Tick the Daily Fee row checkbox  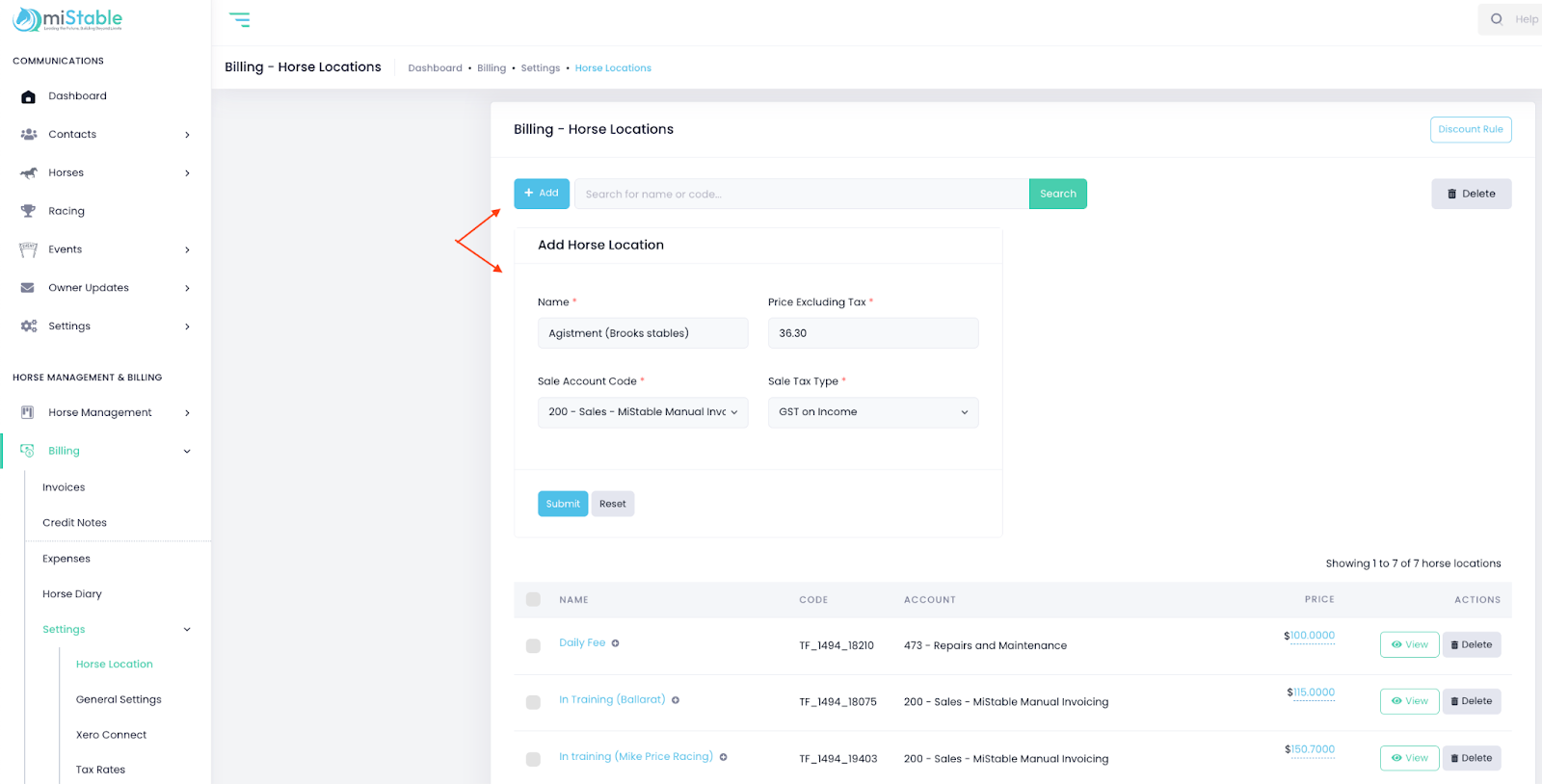(533, 645)
